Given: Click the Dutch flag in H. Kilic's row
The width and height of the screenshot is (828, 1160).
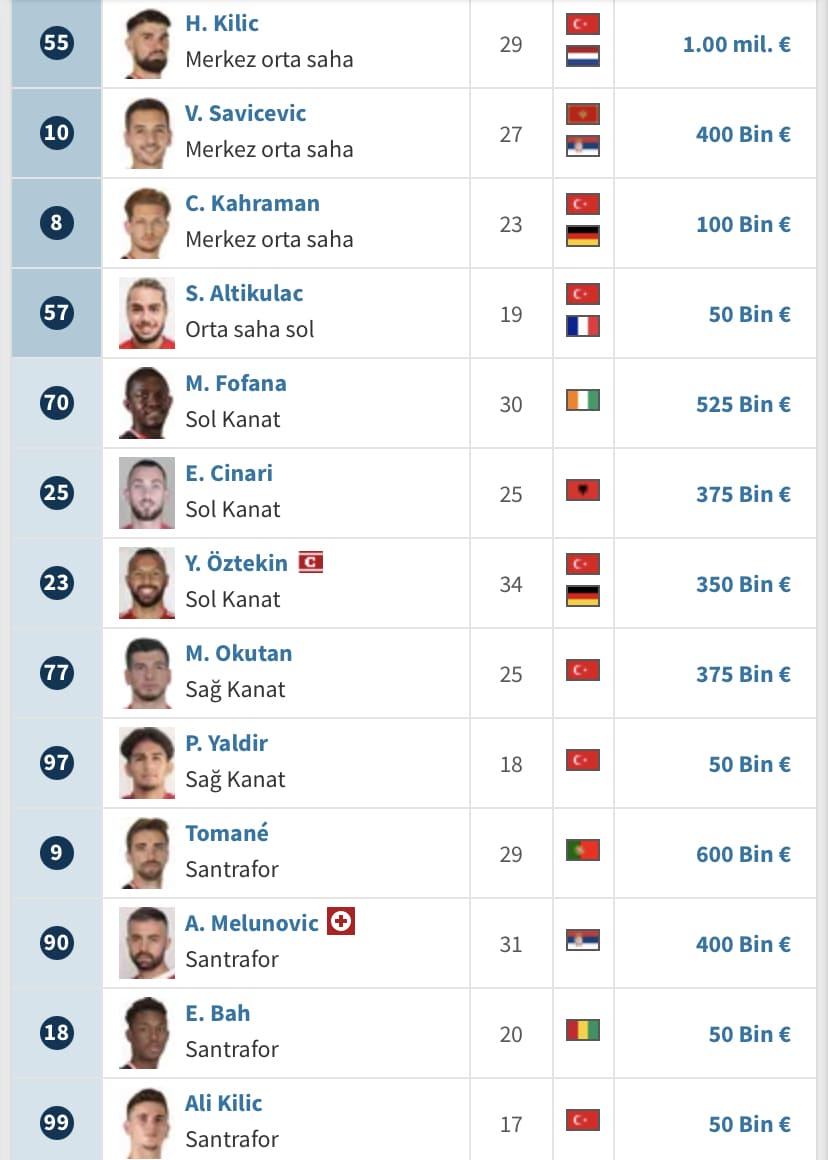Looking at the screenshot, I should click(x=583, y=57).
